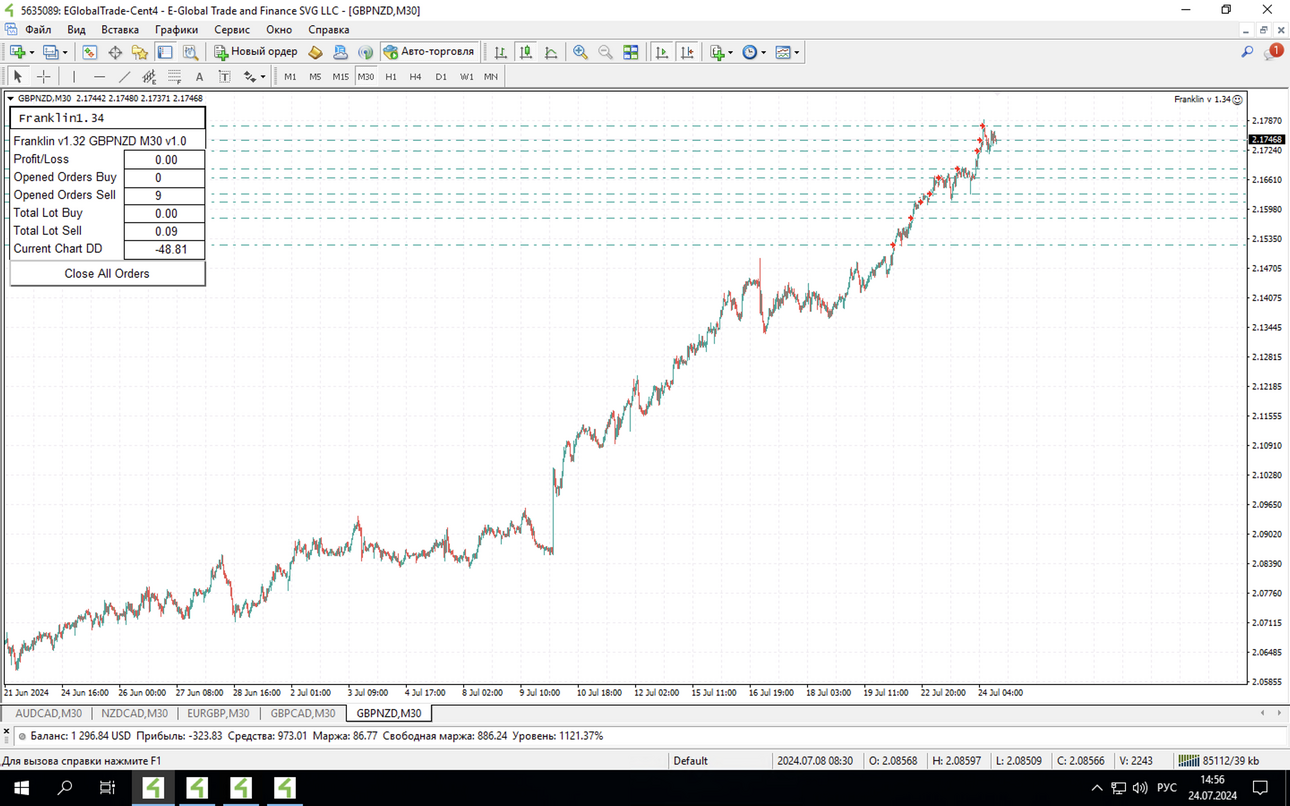Click the Новый ордер button

(256, 52)
